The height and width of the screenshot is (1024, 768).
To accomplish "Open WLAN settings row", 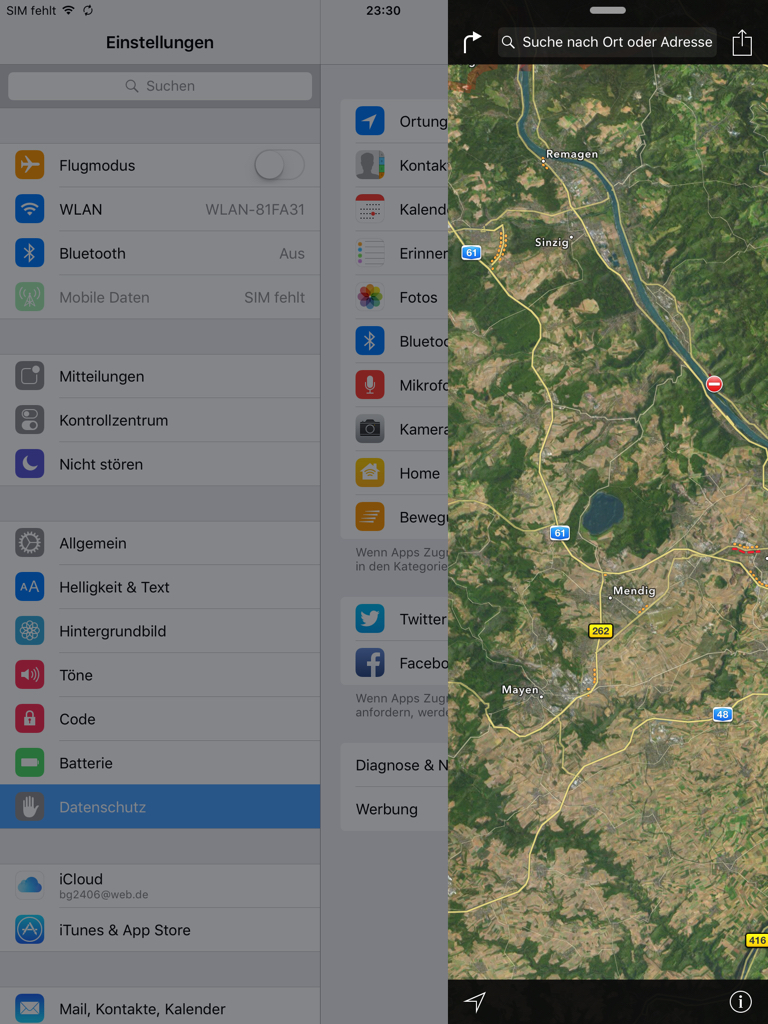I will 160,209.
